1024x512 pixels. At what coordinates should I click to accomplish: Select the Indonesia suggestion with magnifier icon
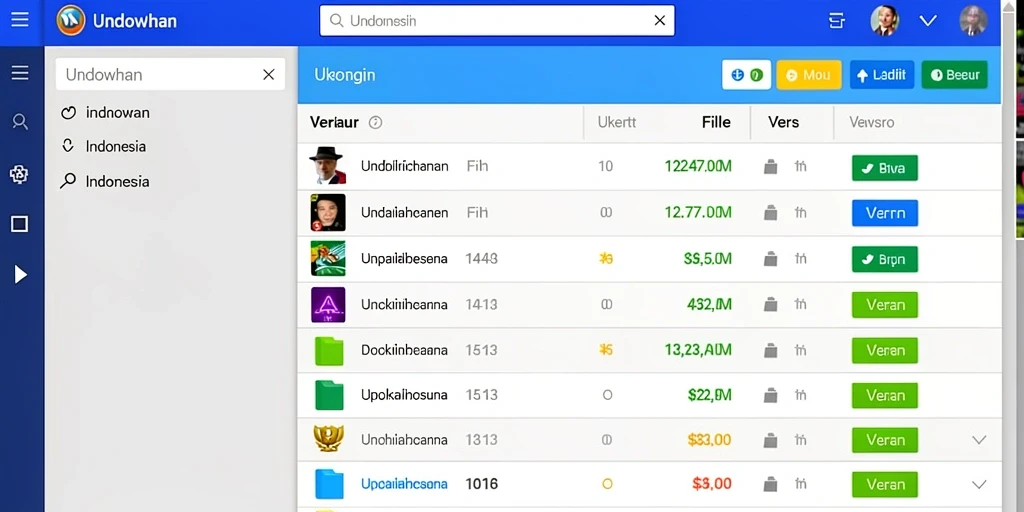click(x=117, y=182)
